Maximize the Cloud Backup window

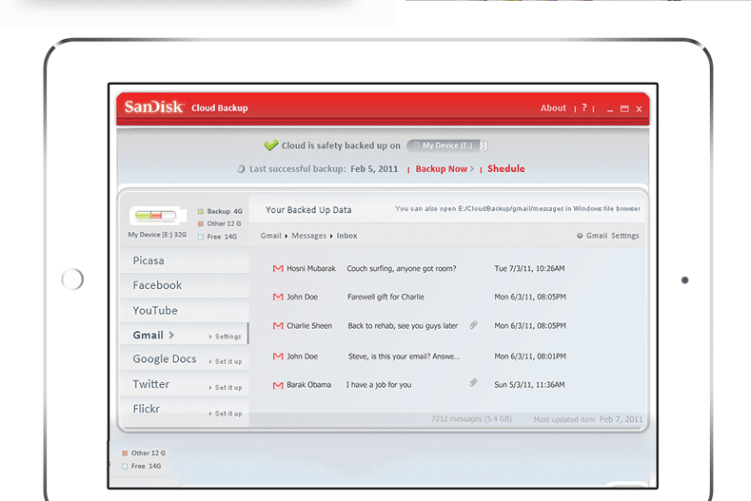coord(624,109)
